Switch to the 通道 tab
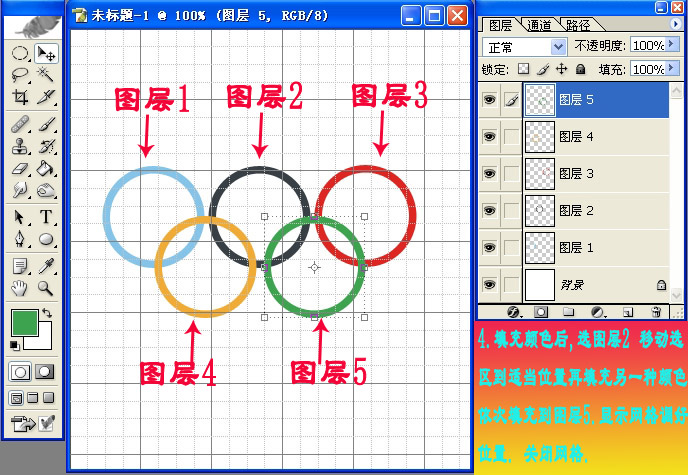Image resolution: width=688 pixels, height=475 pixels. (x=539, y=25)
